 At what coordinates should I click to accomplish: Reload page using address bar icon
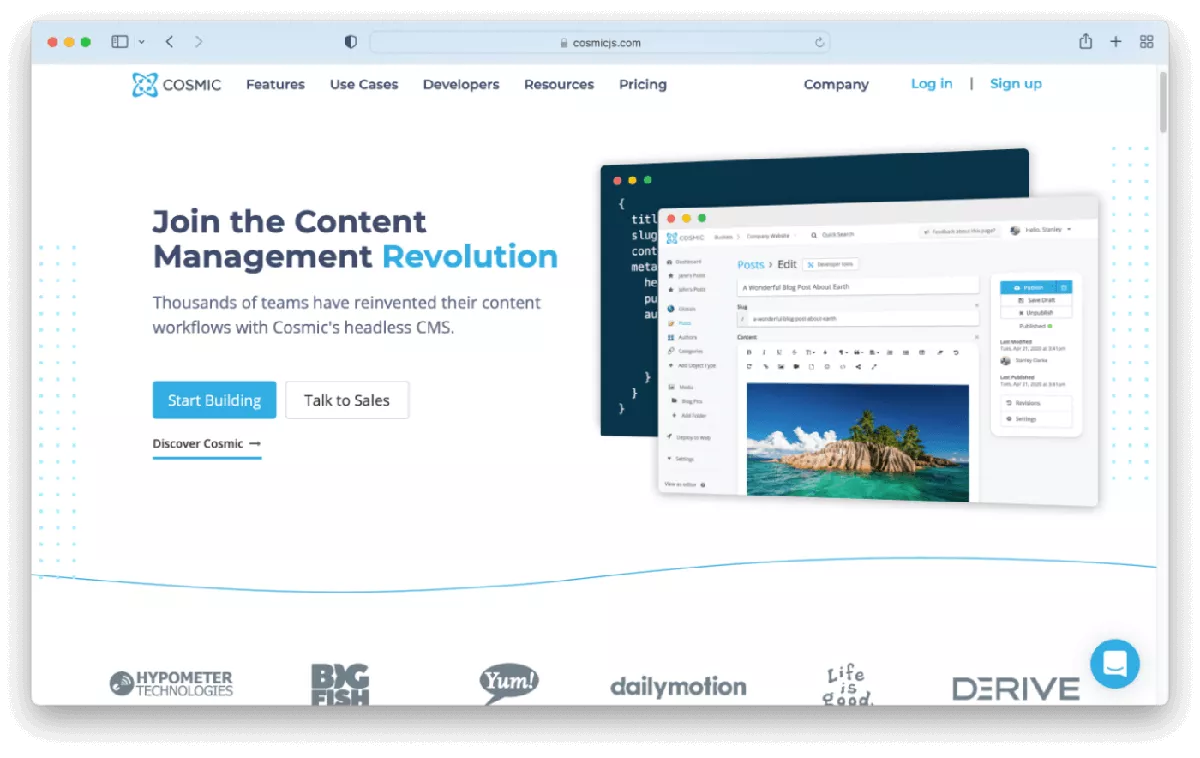(x=819, y=43)
